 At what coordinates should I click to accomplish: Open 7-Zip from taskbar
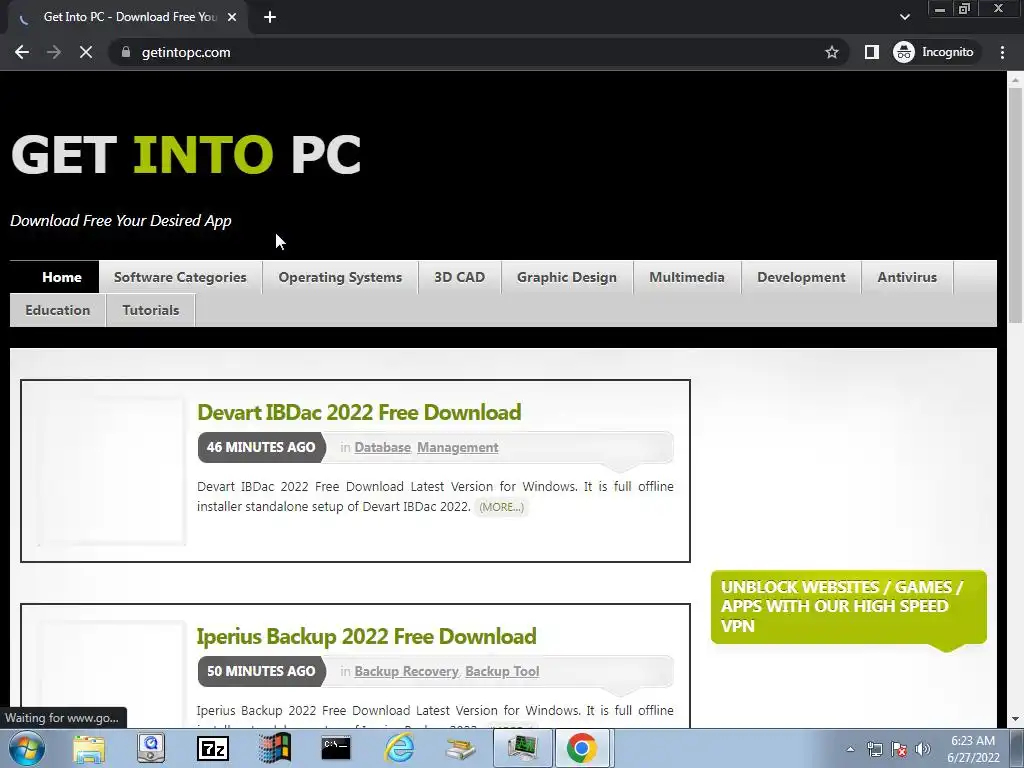point(213,748)
